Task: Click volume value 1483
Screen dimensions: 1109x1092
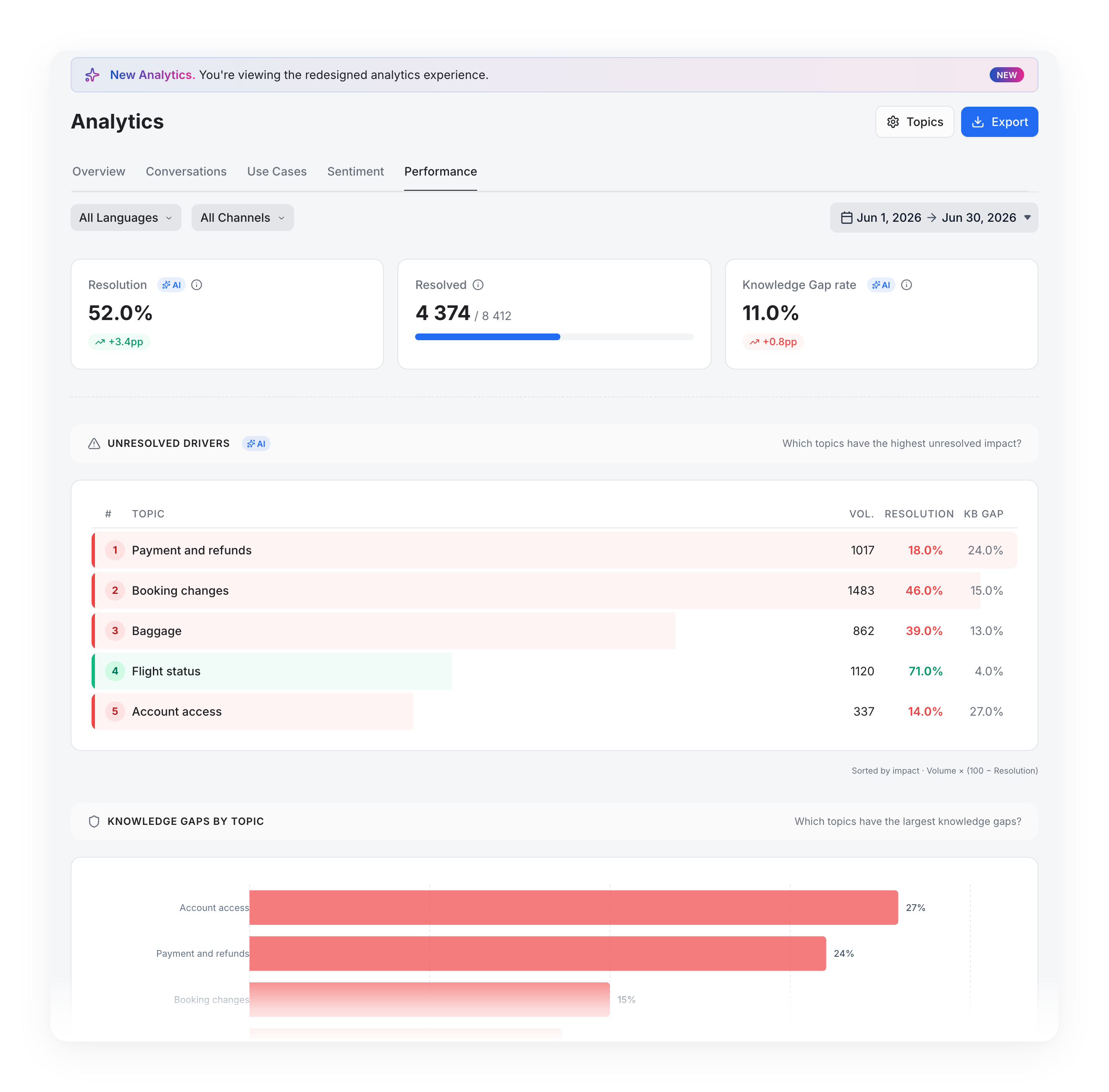Action: [x=861, y=590]
